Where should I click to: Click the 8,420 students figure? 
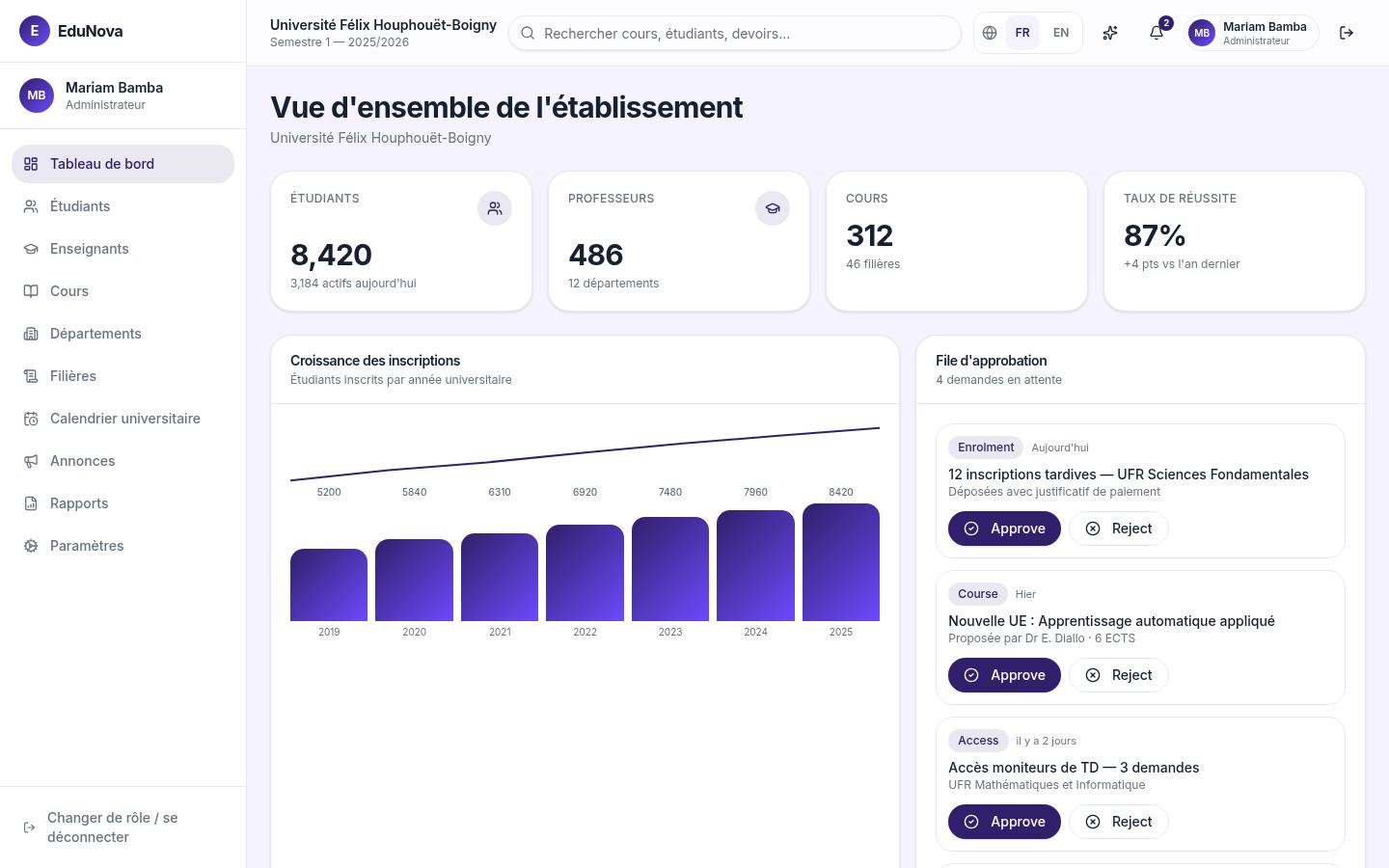click(x=331, y=255)
